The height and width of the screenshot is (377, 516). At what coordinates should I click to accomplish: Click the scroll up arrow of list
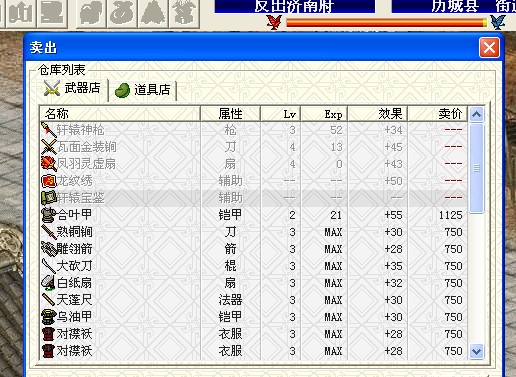pos(476,115)
